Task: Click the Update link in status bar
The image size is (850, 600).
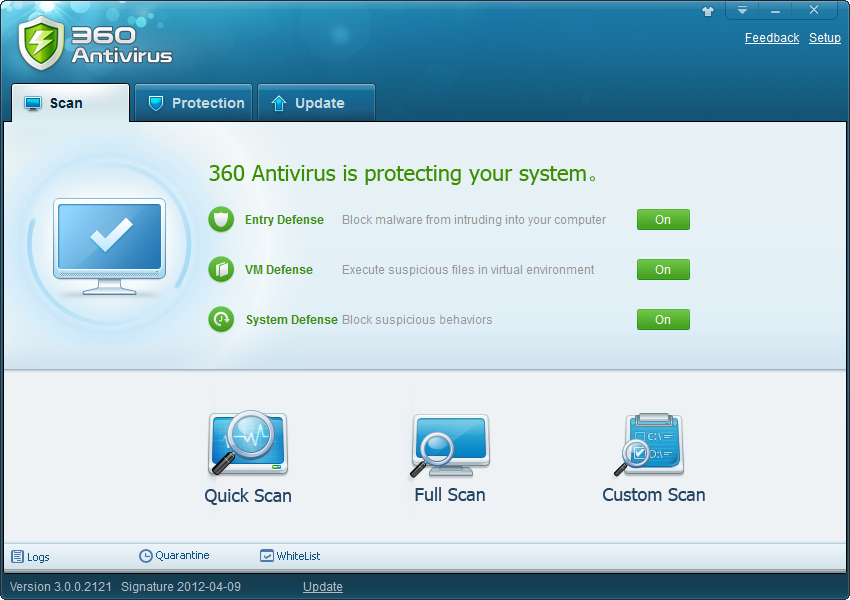Action: click(x=322, y=587)
